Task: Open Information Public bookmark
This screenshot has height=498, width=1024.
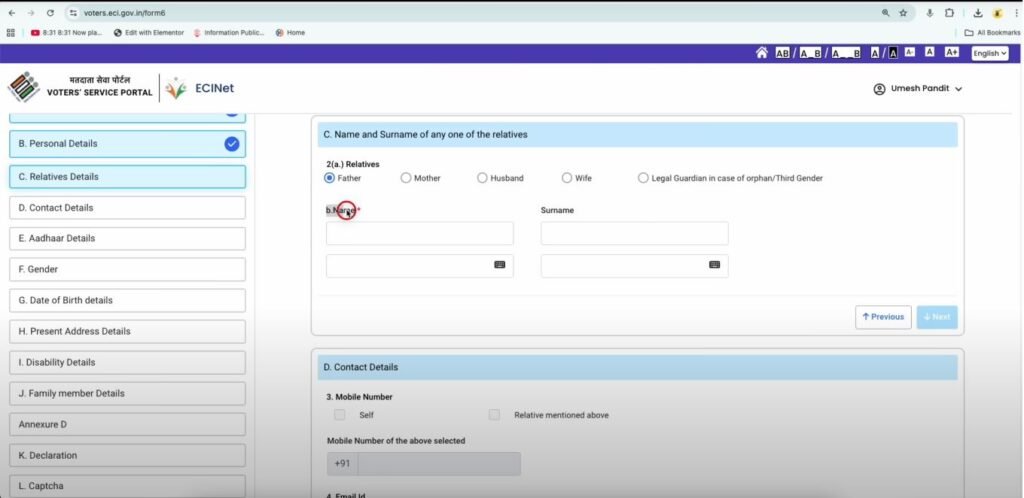Action: point(229,33)
